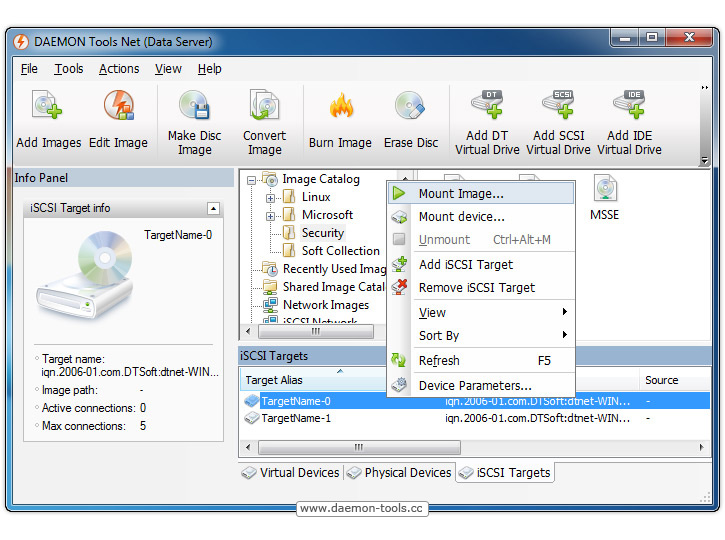This screenshot has height=540, width=725.
Task: Choose Mount Image... from context menu
Action: pos(481,193)
